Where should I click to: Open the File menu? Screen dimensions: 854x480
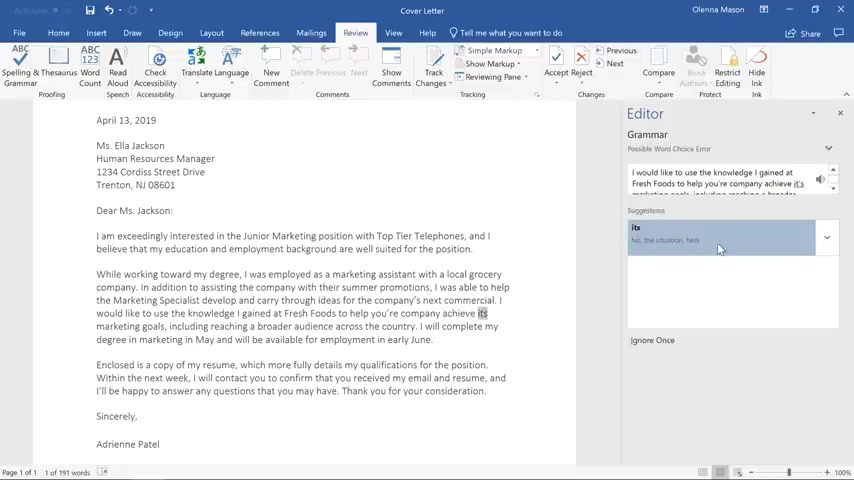coord(19,33)
